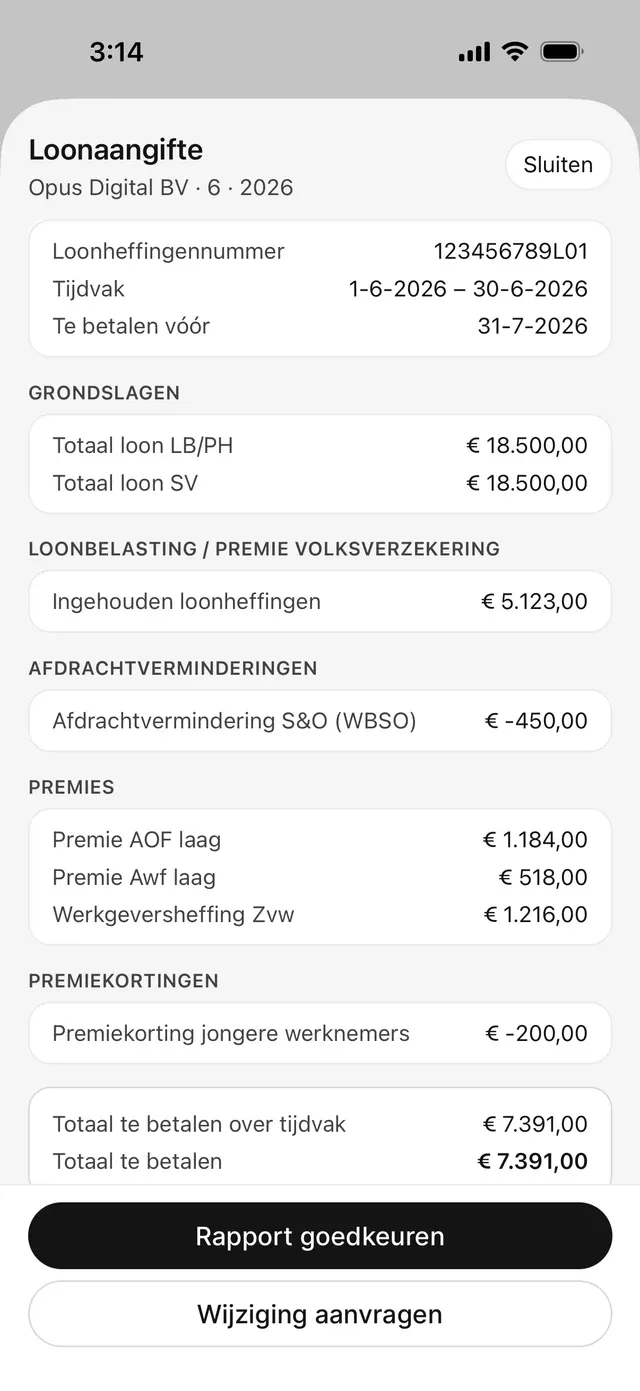The height and width of the screenshot is (1391, 640).
Task: Open Premiekorting jongere werknemers row
Action: tap(320, 1033)
